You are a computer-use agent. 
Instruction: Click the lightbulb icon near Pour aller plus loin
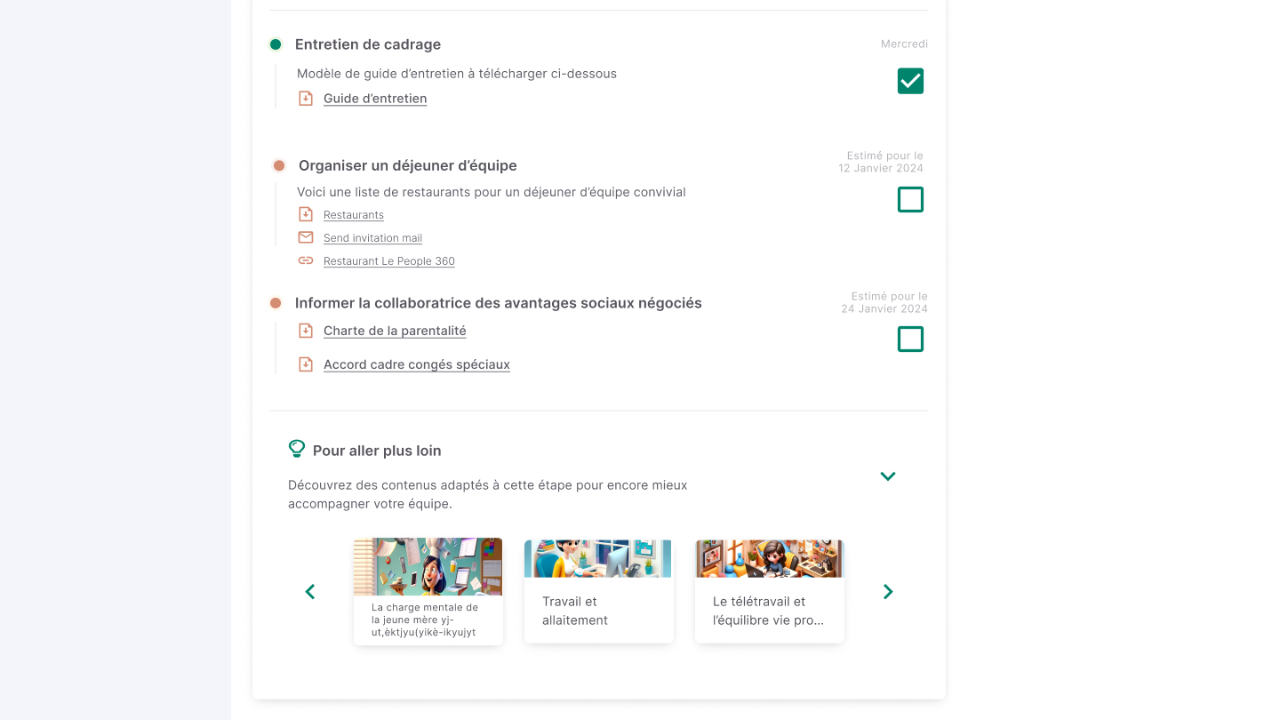[x=296, y=449]
